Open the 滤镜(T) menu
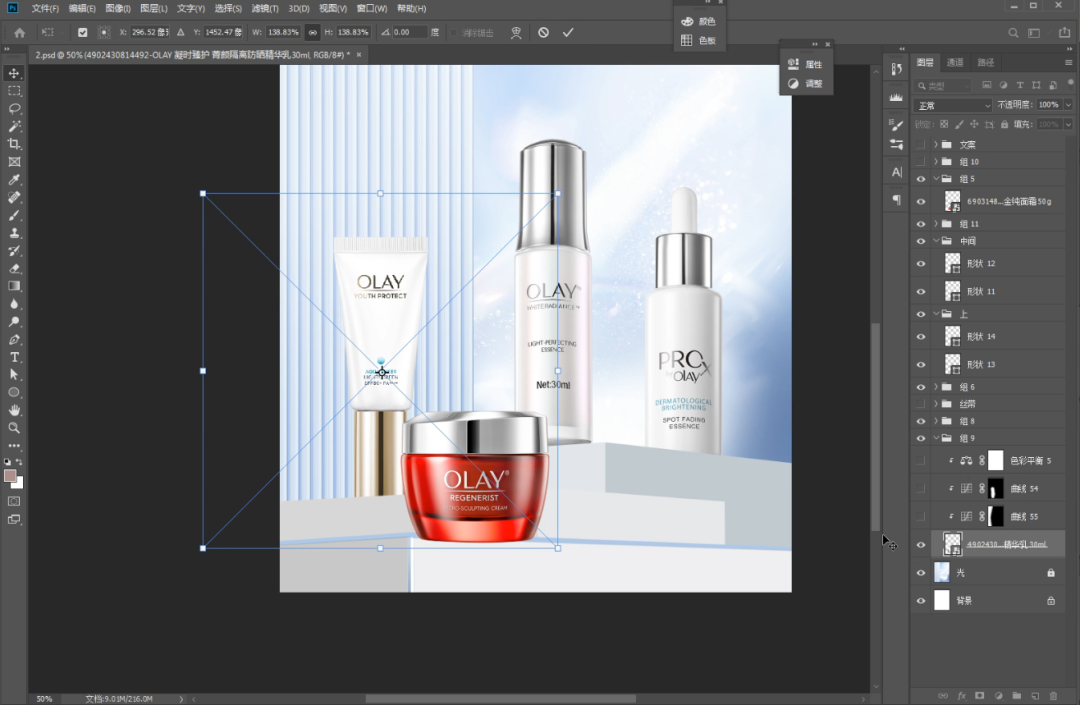This screenshot has height=705, width=1080. coord(265,8)
